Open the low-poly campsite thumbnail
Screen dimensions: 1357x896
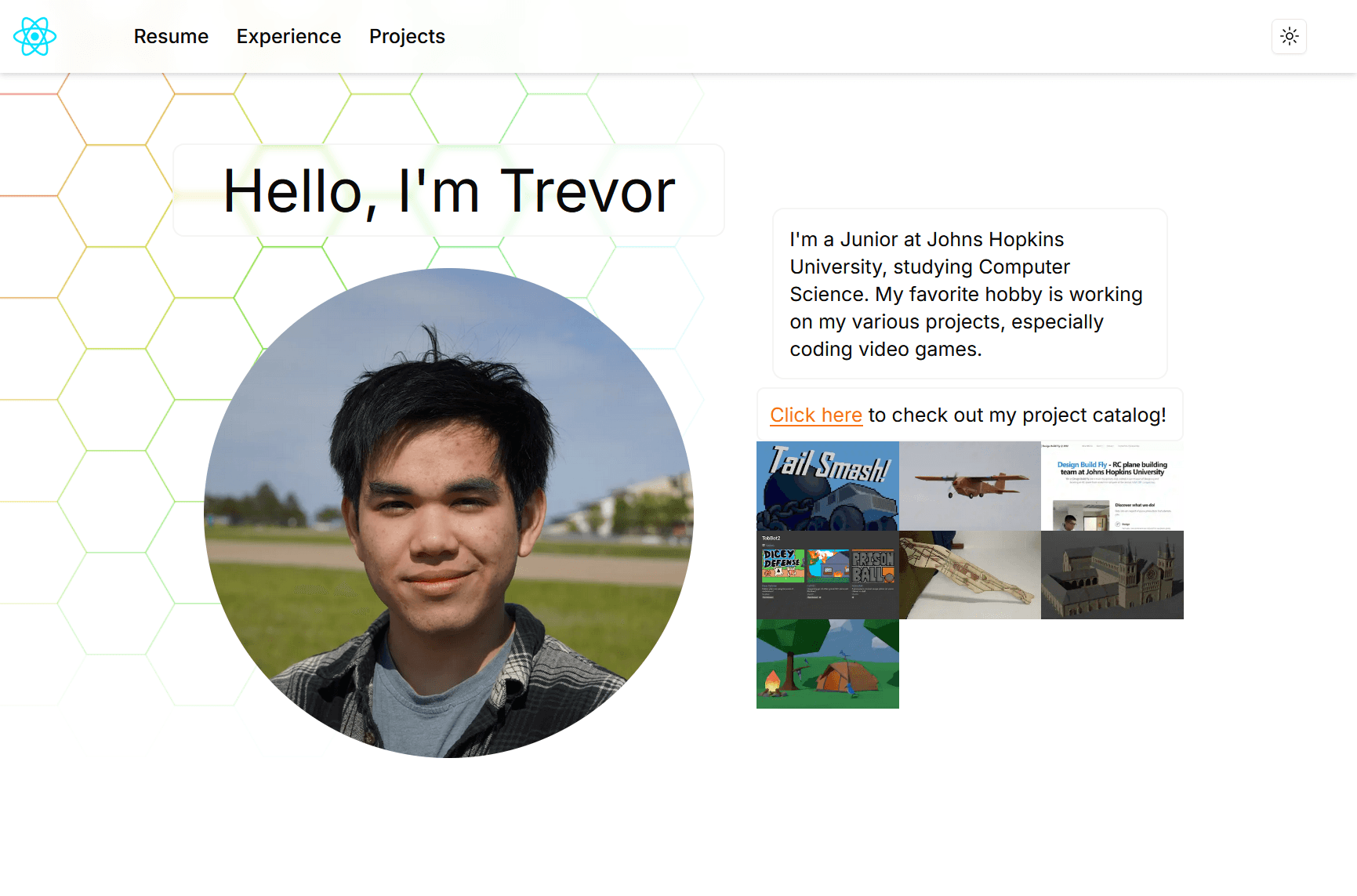click(x=828, y=664)
